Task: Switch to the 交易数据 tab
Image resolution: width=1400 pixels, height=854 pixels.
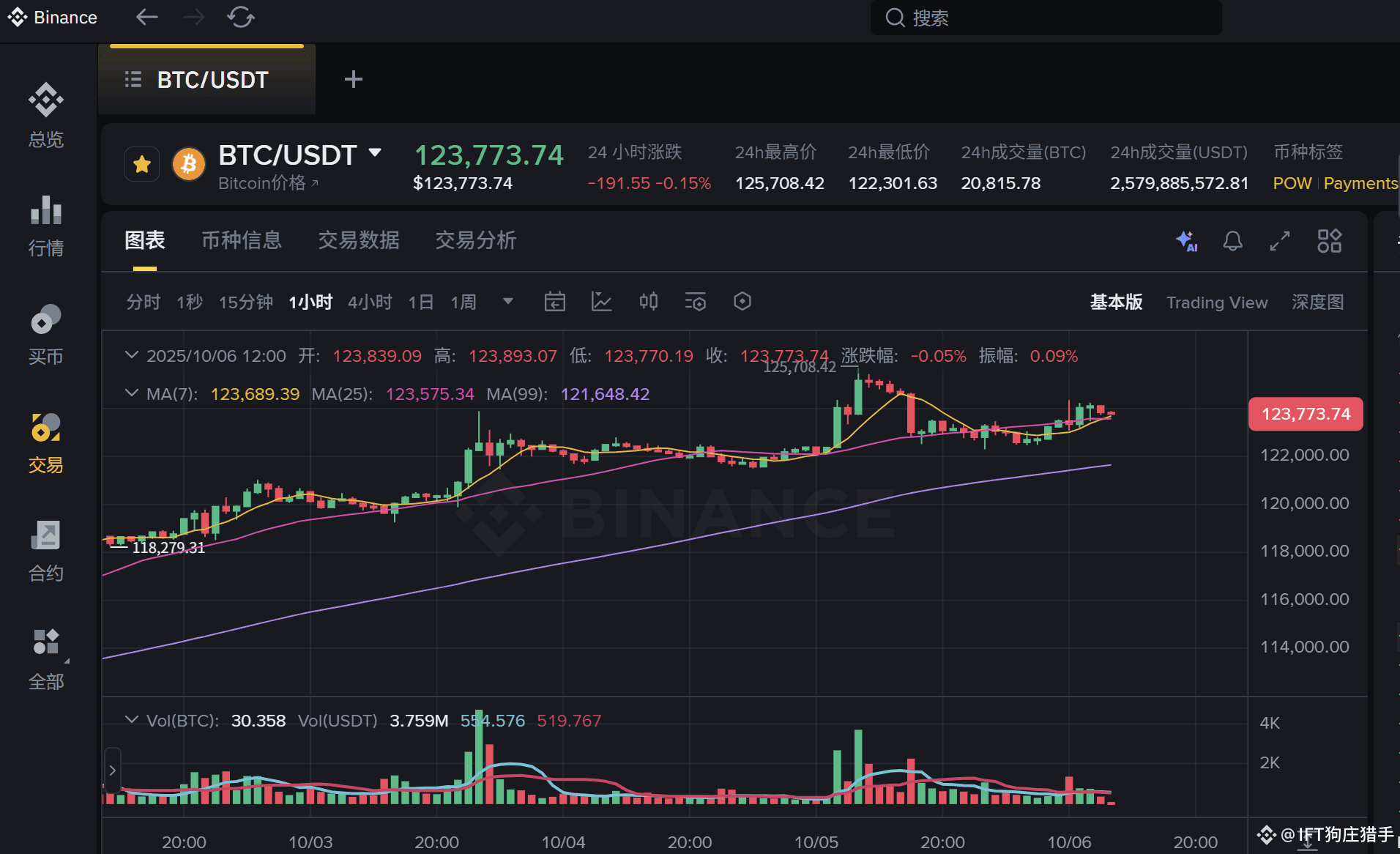Action: coord(359,240)
